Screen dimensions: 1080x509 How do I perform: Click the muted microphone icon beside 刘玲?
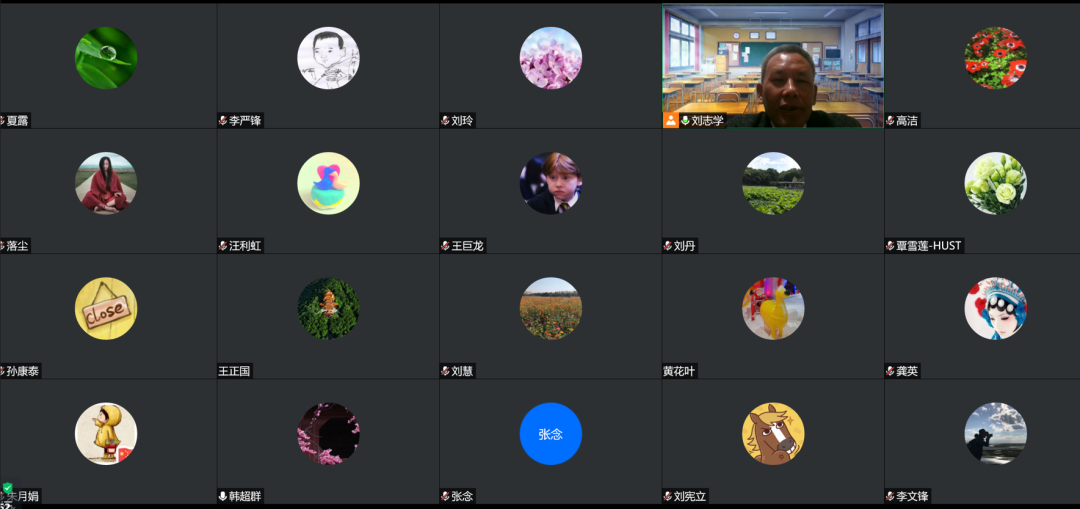[446, 121]
